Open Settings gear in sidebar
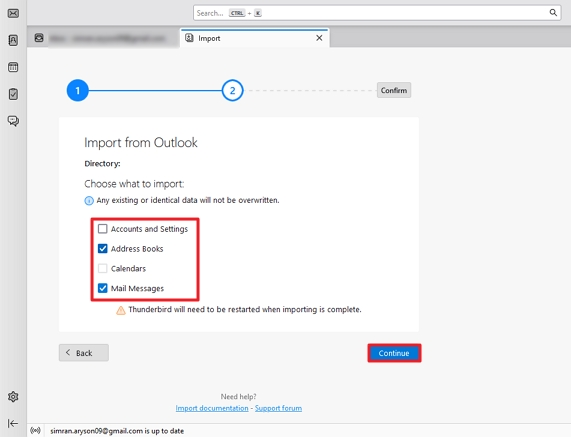 tap(13, 397)
